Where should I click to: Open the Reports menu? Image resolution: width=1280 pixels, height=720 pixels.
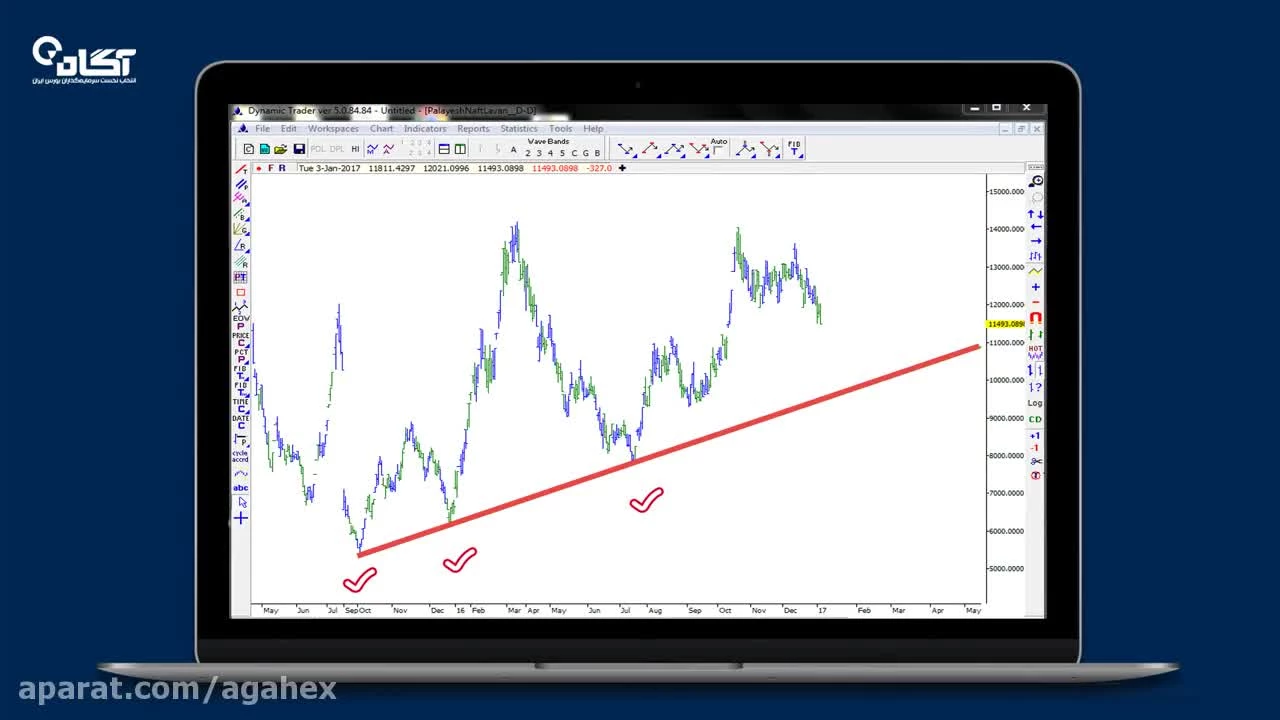tap(473, 129)
